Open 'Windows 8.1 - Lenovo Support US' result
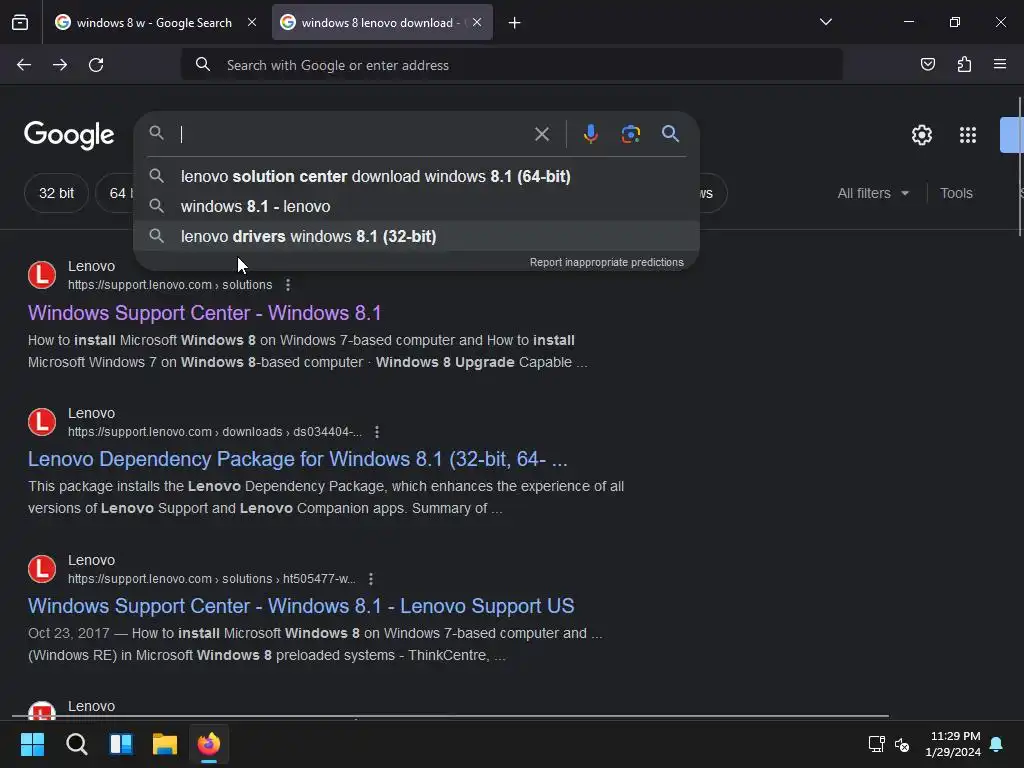 [x=301, y=606]
